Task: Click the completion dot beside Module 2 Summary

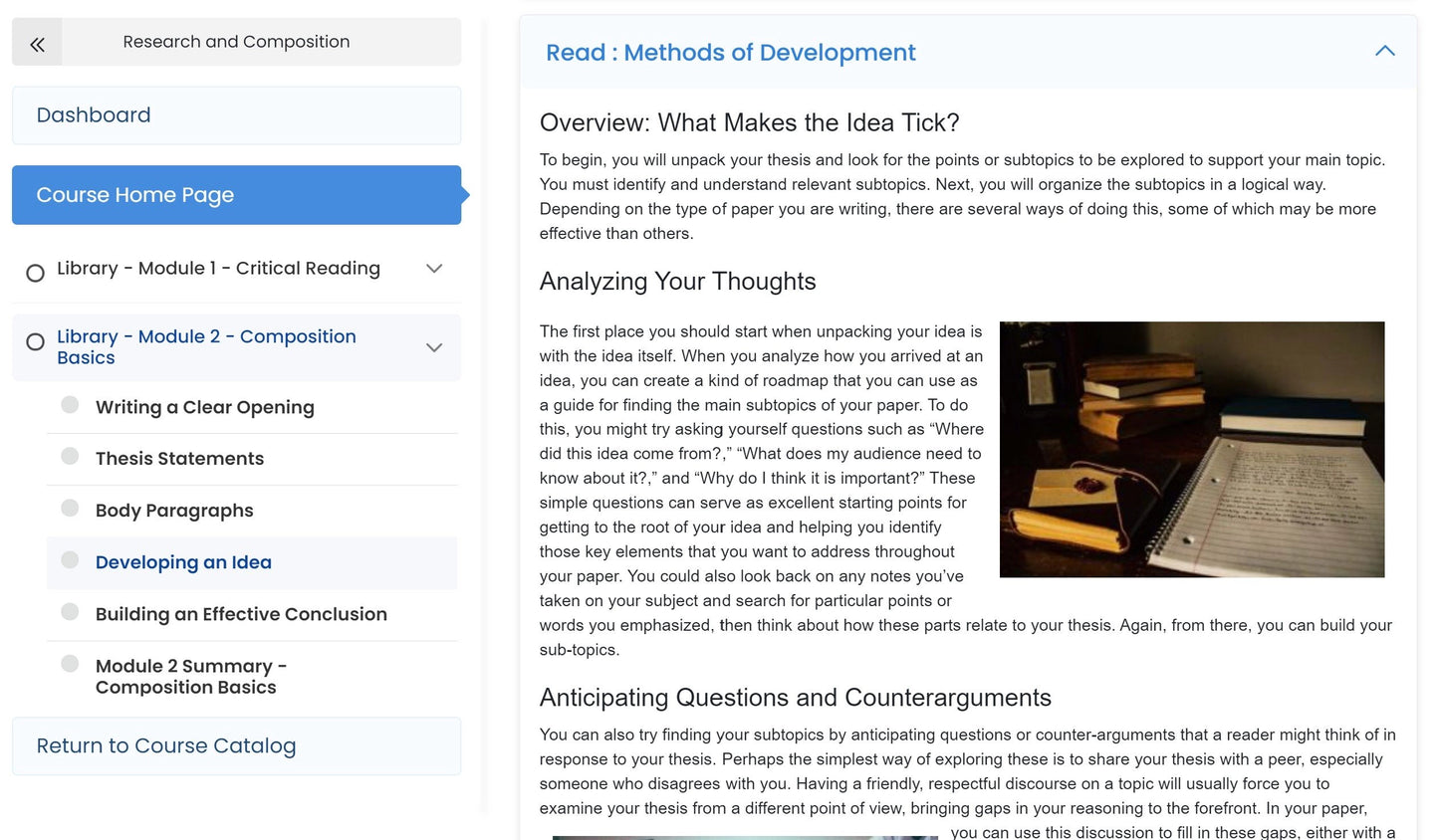Action: click(x=69, y=663)
